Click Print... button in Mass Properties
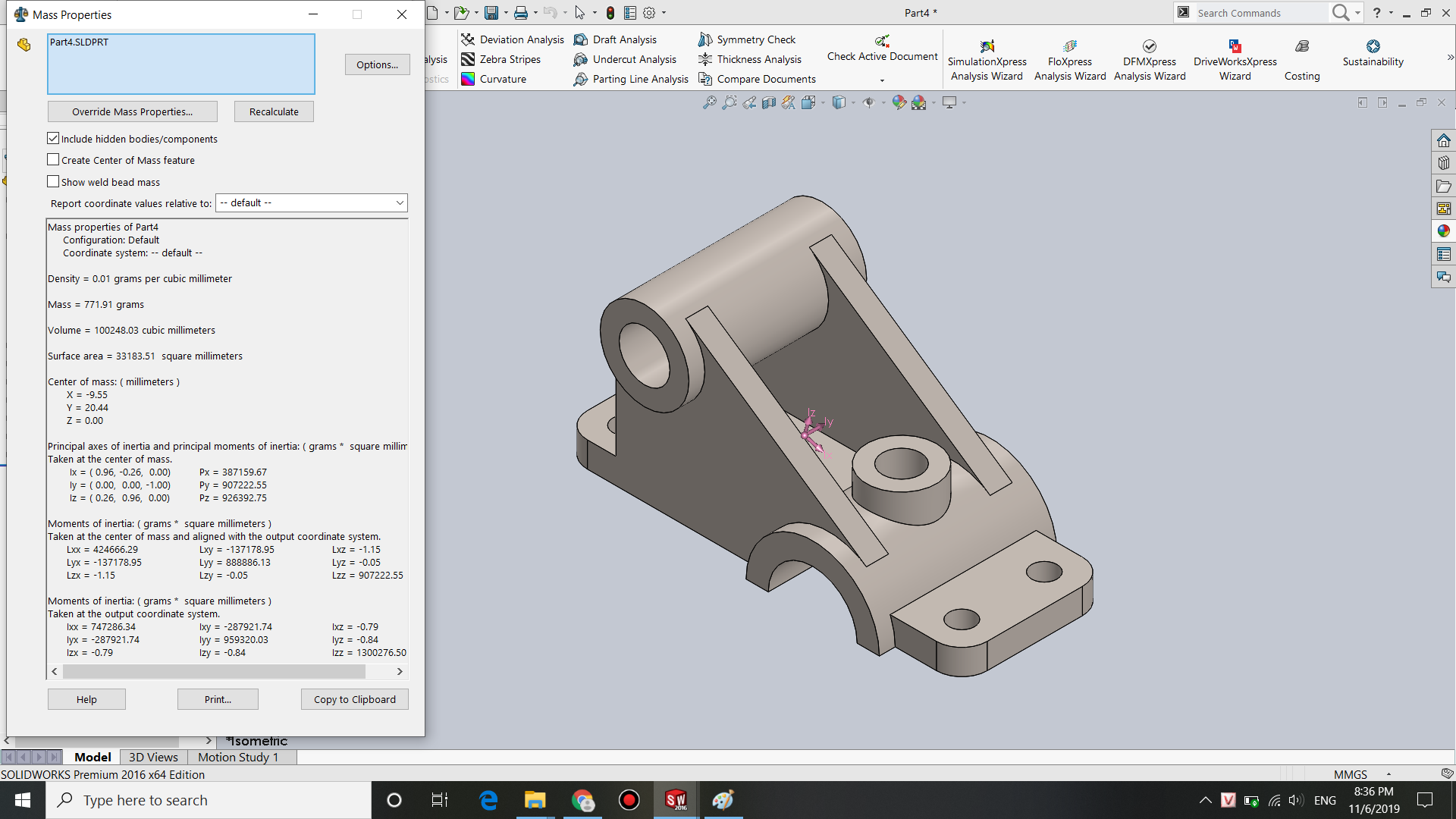Viewport: 1456px width, 819px height. click(x=218, y=699)
